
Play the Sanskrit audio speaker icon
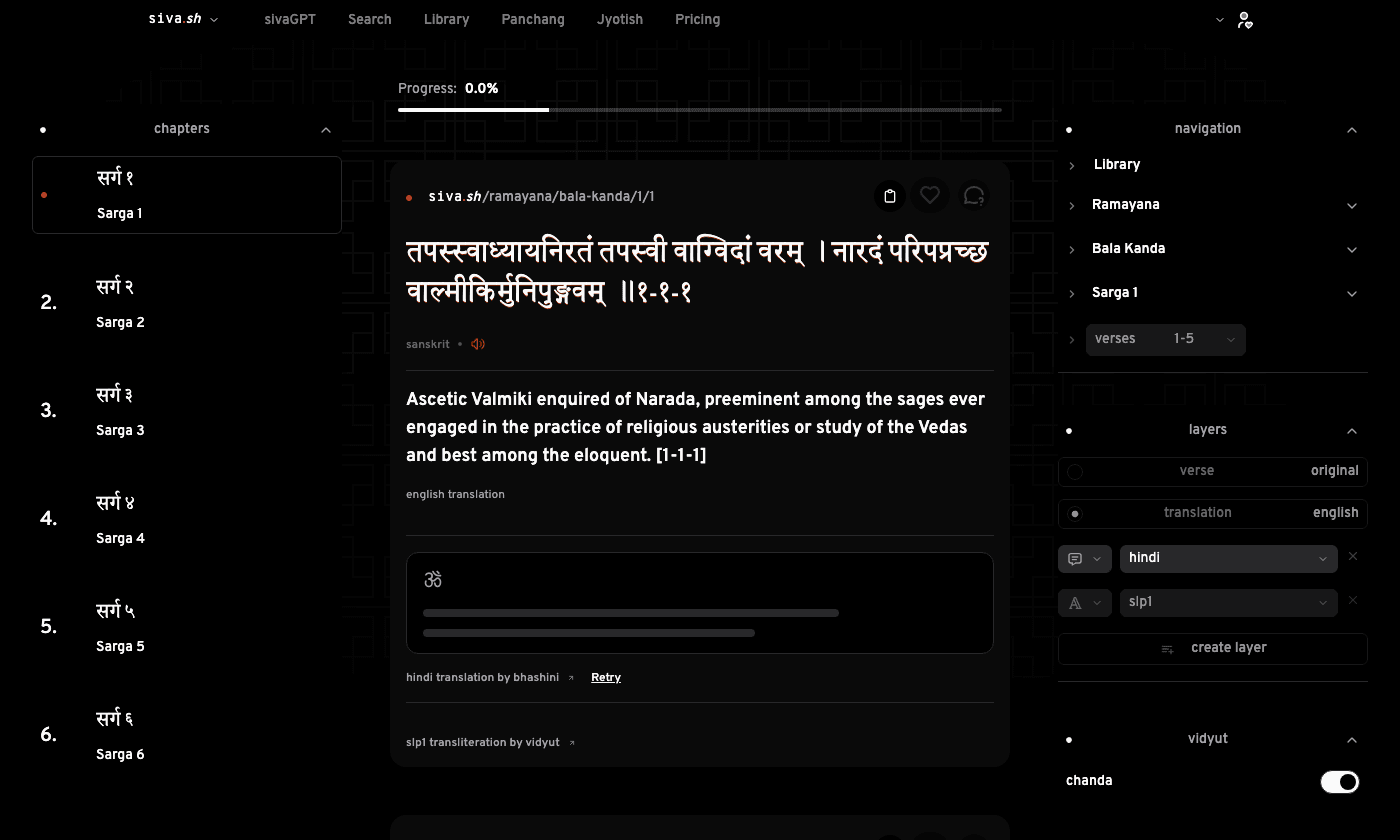coord(478,344)
